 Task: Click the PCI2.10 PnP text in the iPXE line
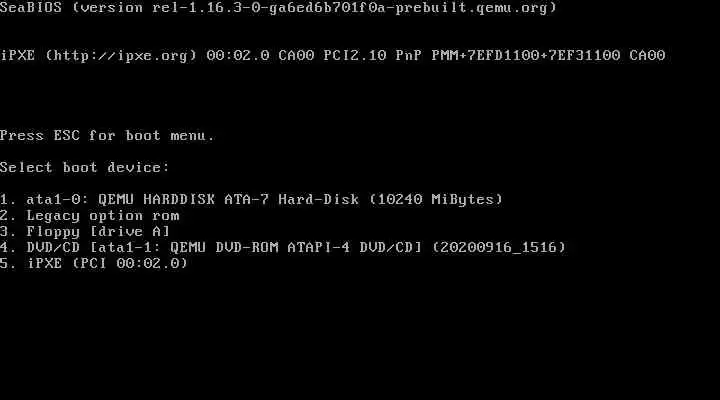pos(372,56)
